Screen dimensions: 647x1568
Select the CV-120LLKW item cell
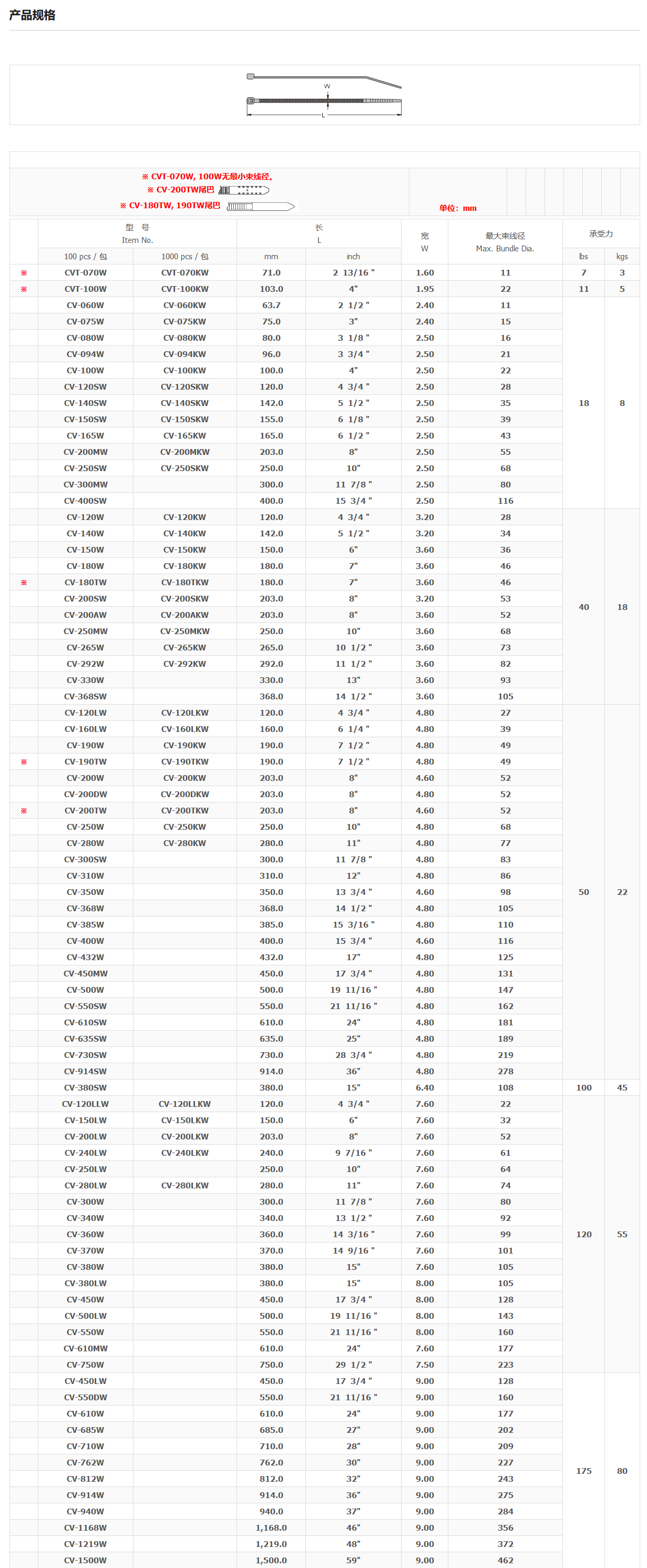[184, 1104]
